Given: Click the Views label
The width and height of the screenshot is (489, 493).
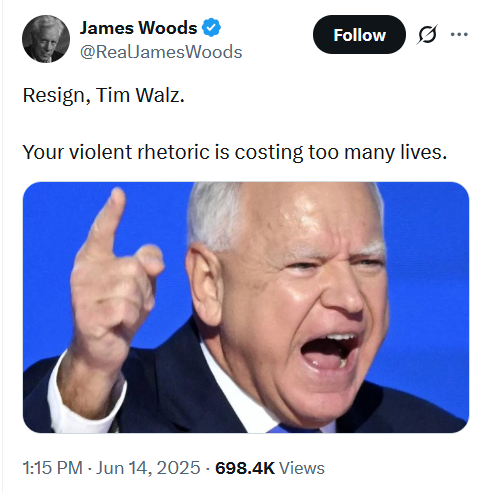Looking at the screenshot, I should (302, 468).
